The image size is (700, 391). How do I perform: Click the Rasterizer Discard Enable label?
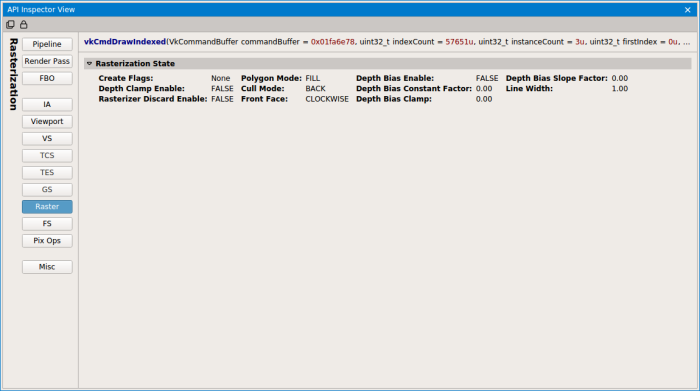point(153,99)
